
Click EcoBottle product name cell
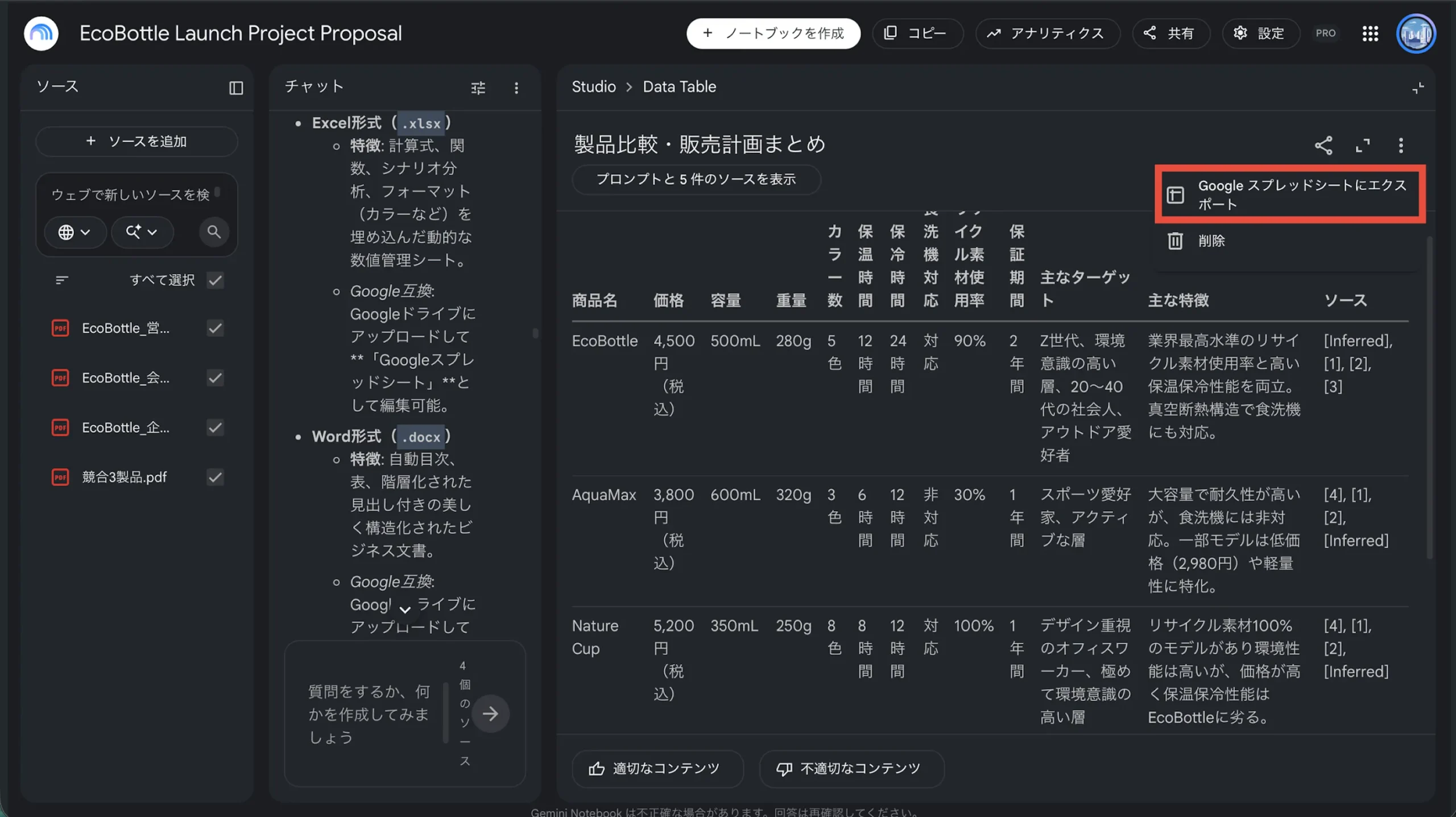[x=605, y=341]
